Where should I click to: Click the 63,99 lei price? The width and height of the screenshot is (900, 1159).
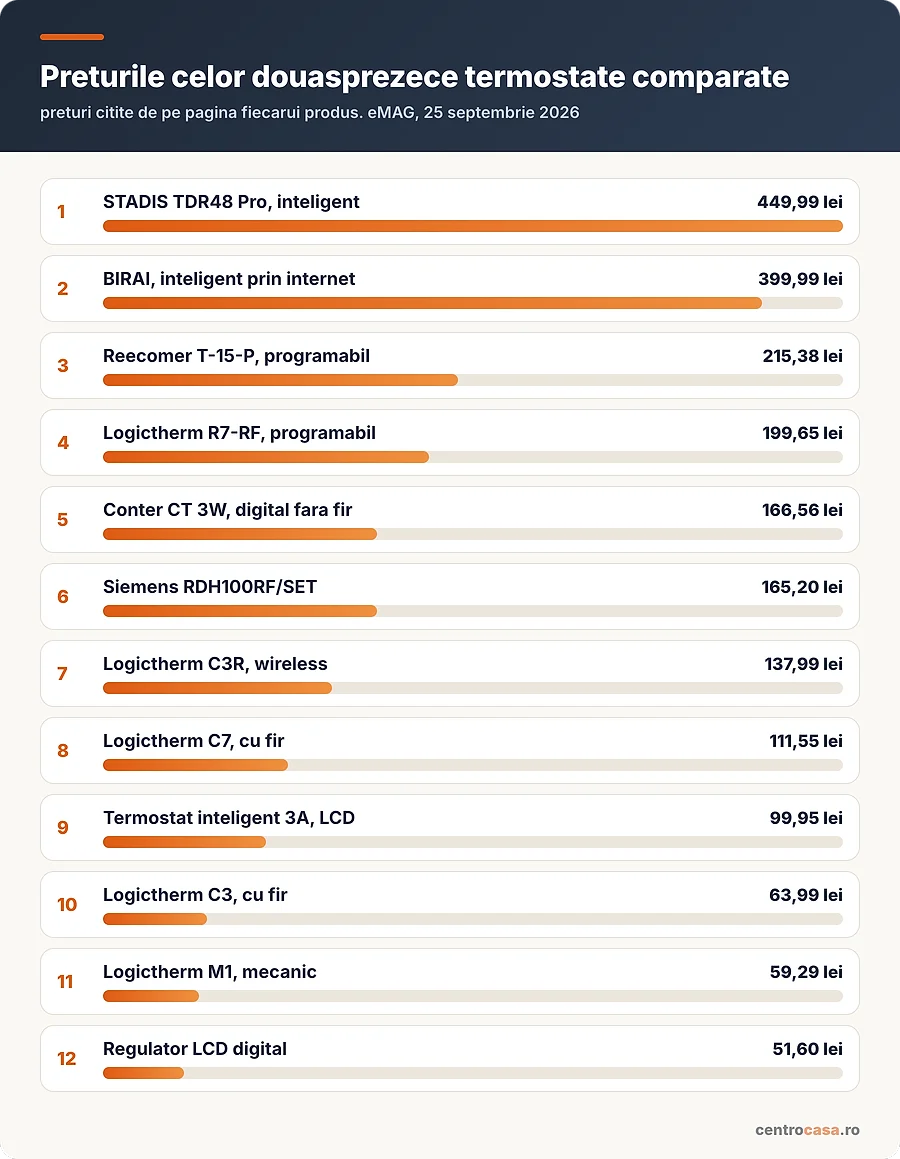(805, 895)
